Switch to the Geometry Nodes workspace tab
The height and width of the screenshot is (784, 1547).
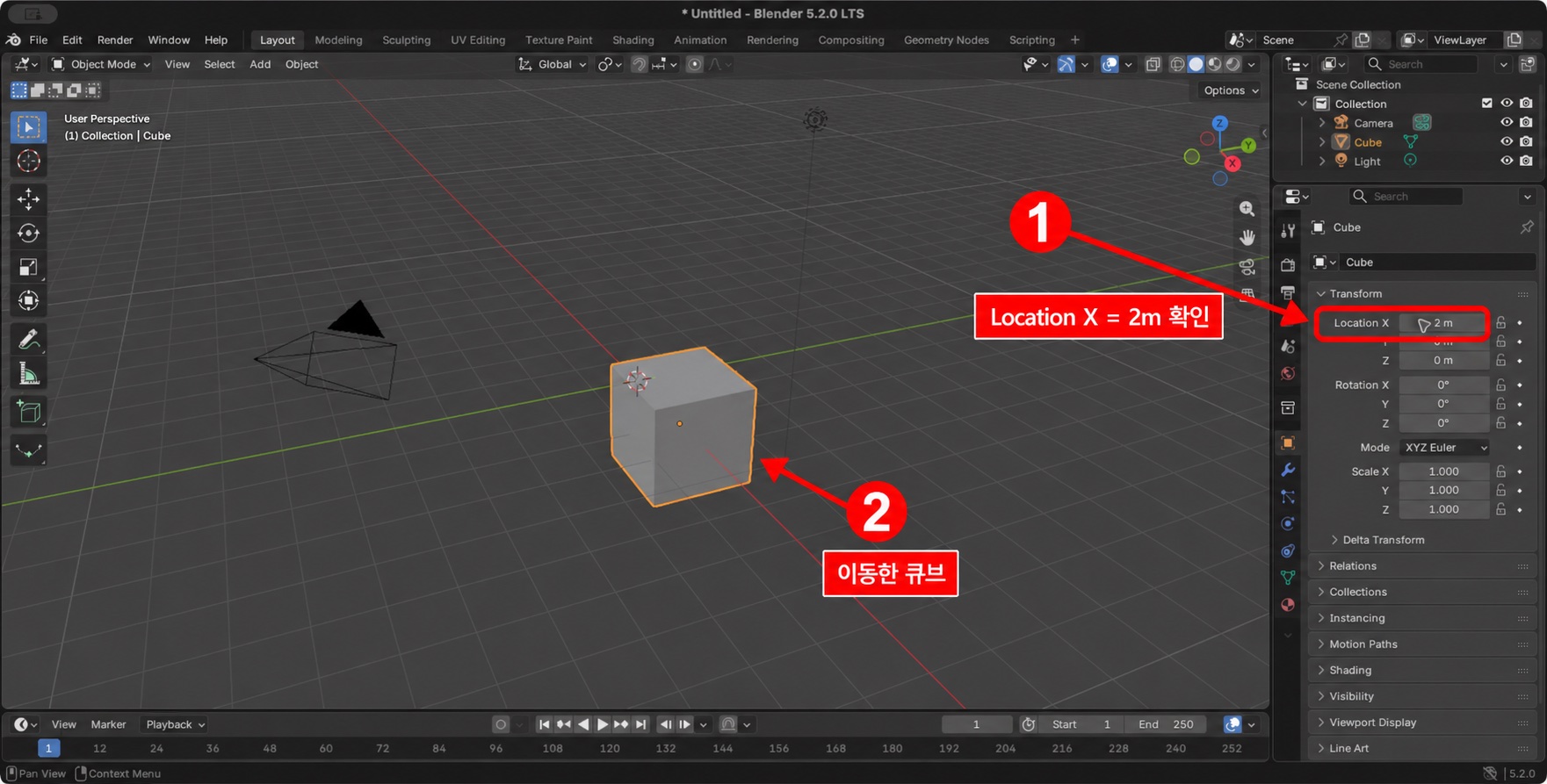click(x=946, y=40)
